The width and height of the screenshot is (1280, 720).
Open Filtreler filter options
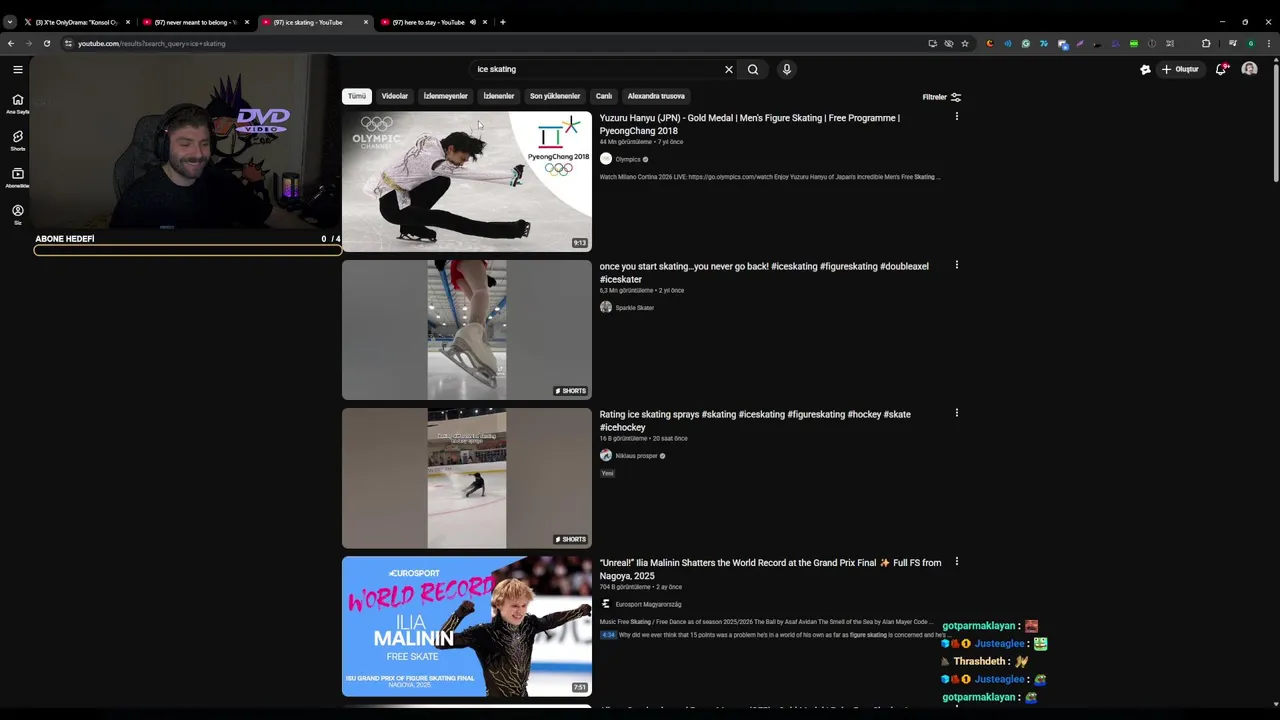click(x=941, y=97)
